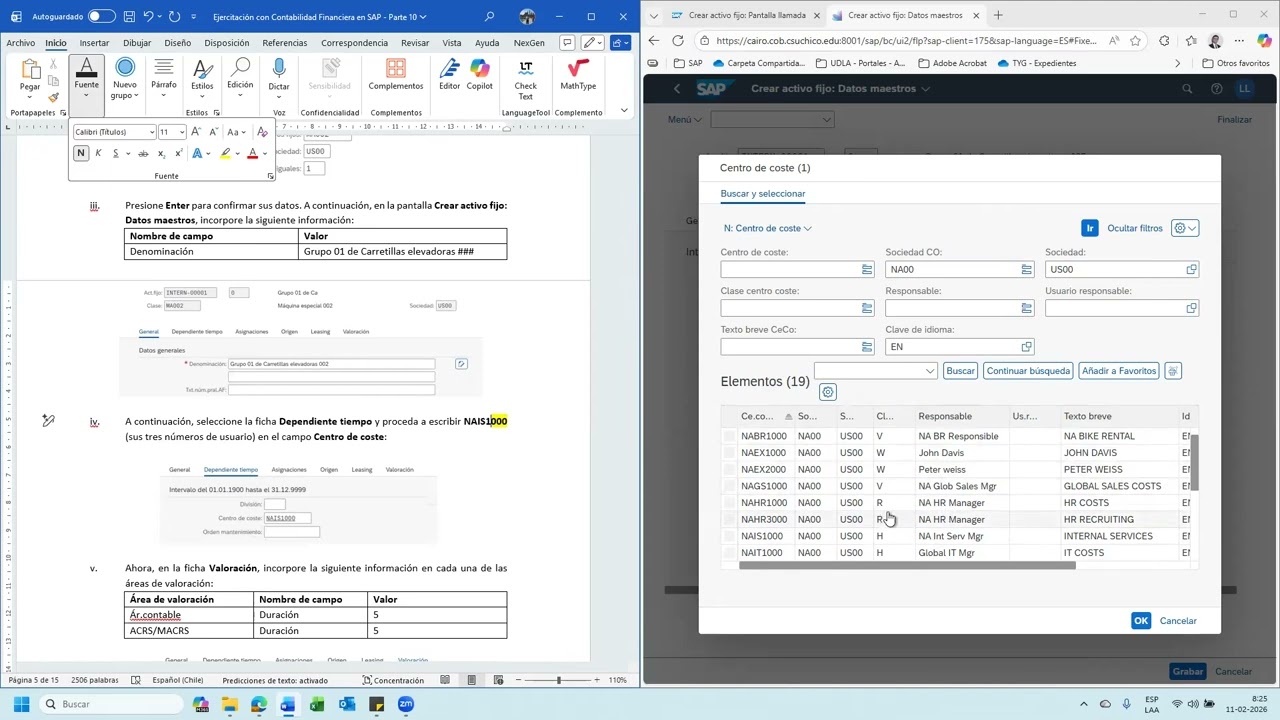The width and height of the screenshot is (1280, 720).
Task: Open the dropdown next to Elementos (19)
Action: coord(930,371)
